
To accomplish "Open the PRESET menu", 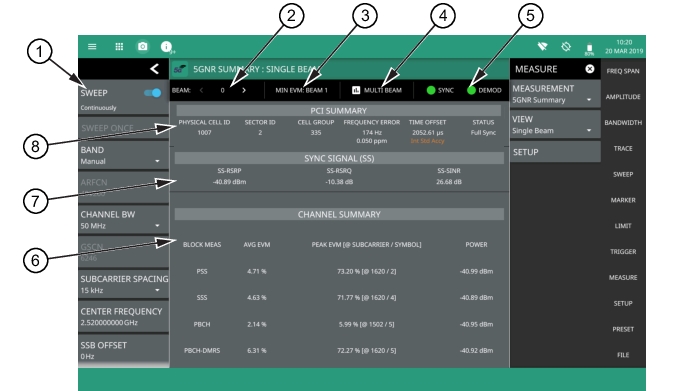I will pyautogui.click(x=623, y=329).
